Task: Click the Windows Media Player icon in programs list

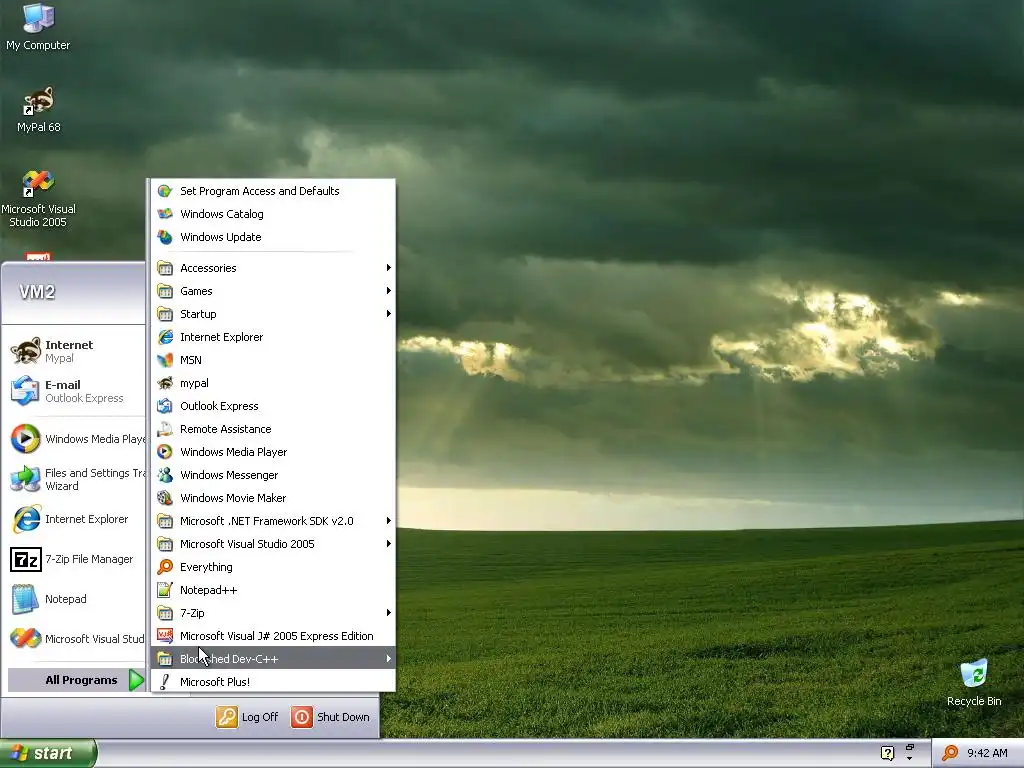Action: point(165,452)
